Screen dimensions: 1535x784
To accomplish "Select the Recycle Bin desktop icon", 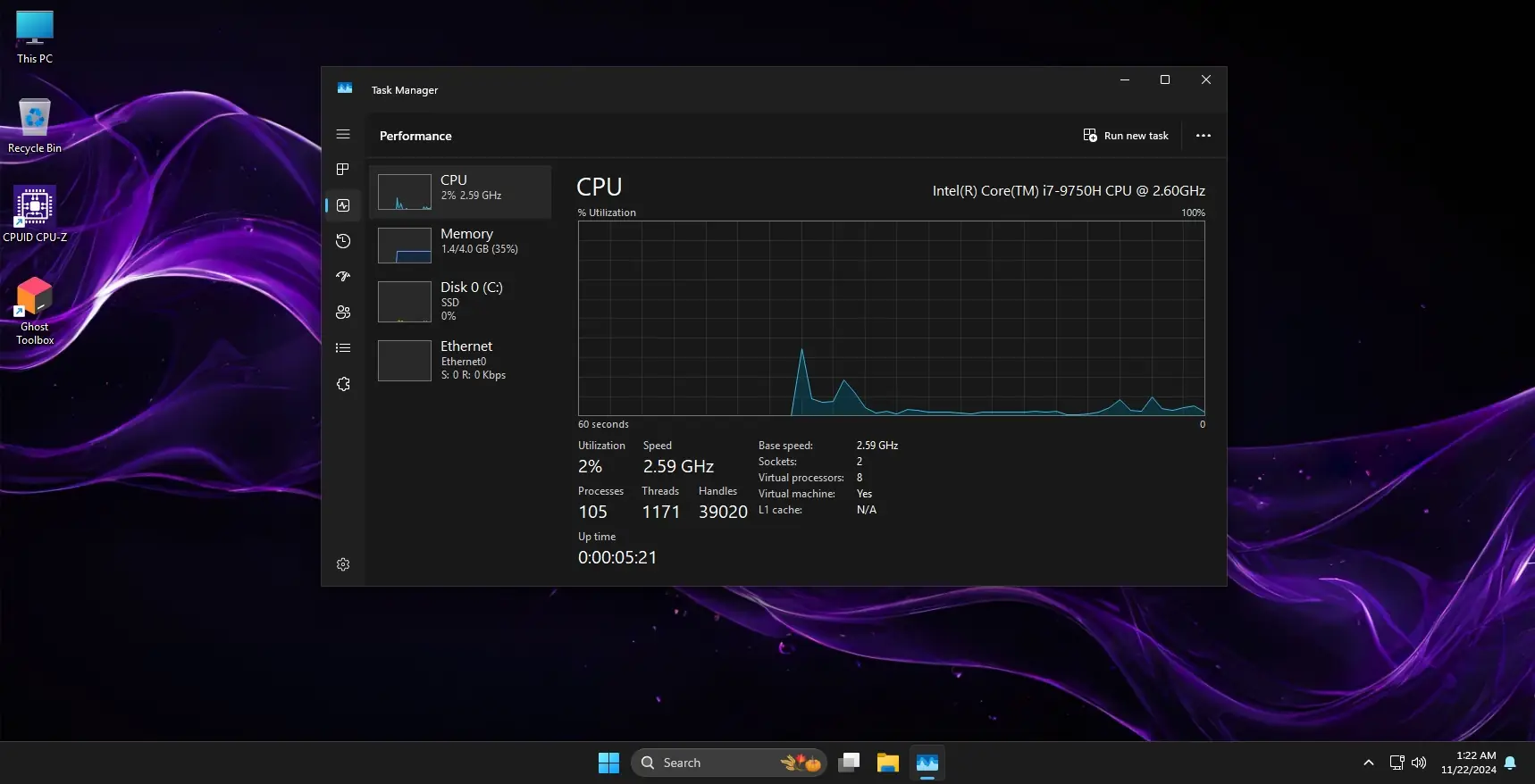I will point(35,126).
